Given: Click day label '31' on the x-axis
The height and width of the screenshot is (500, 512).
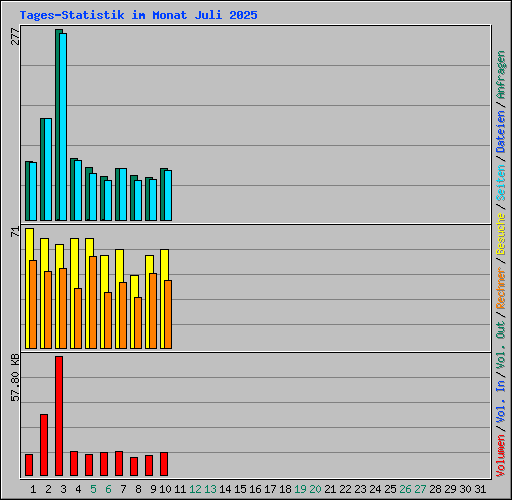Looking at the screenshot, I should [x=480, y=489].
